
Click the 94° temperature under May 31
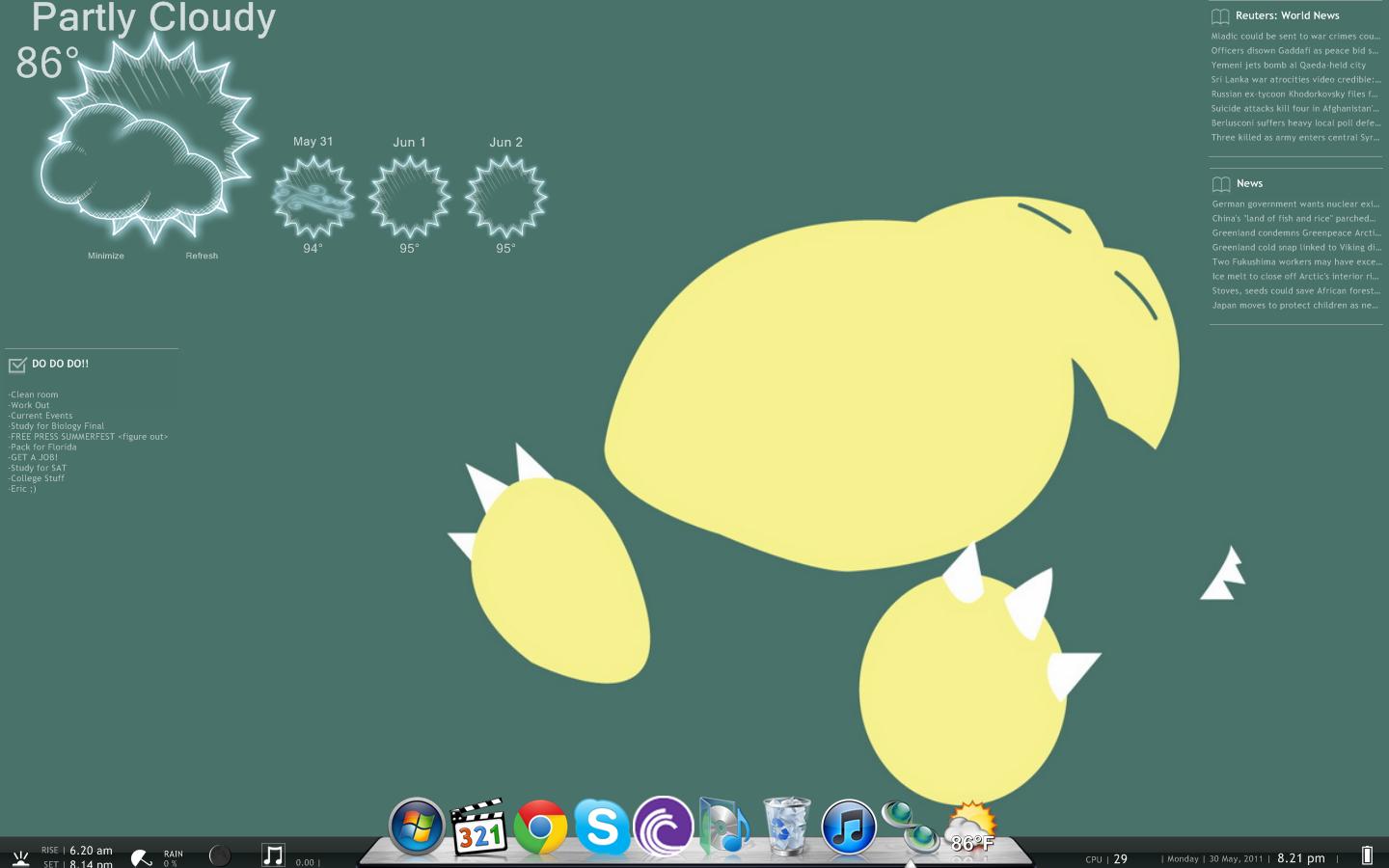point(313,249)
